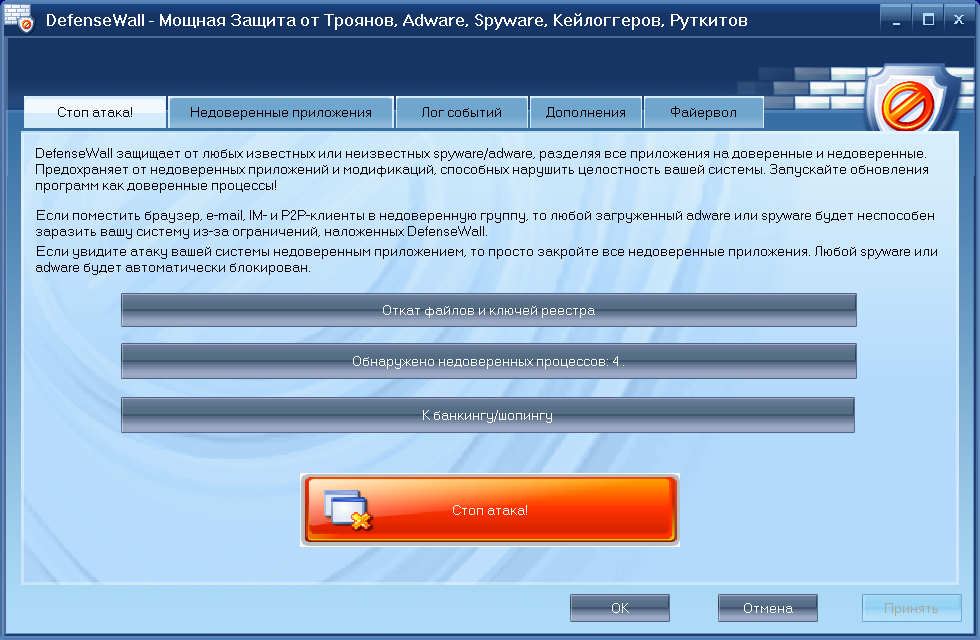Open Обнаружено недоверенных процессов: 4 button

point(489,361)
